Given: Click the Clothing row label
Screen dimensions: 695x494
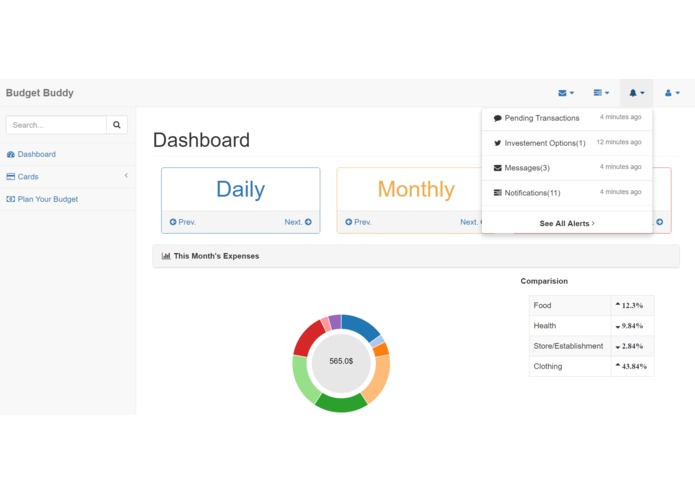Looking at the screenshot, I should coord(548,366).
